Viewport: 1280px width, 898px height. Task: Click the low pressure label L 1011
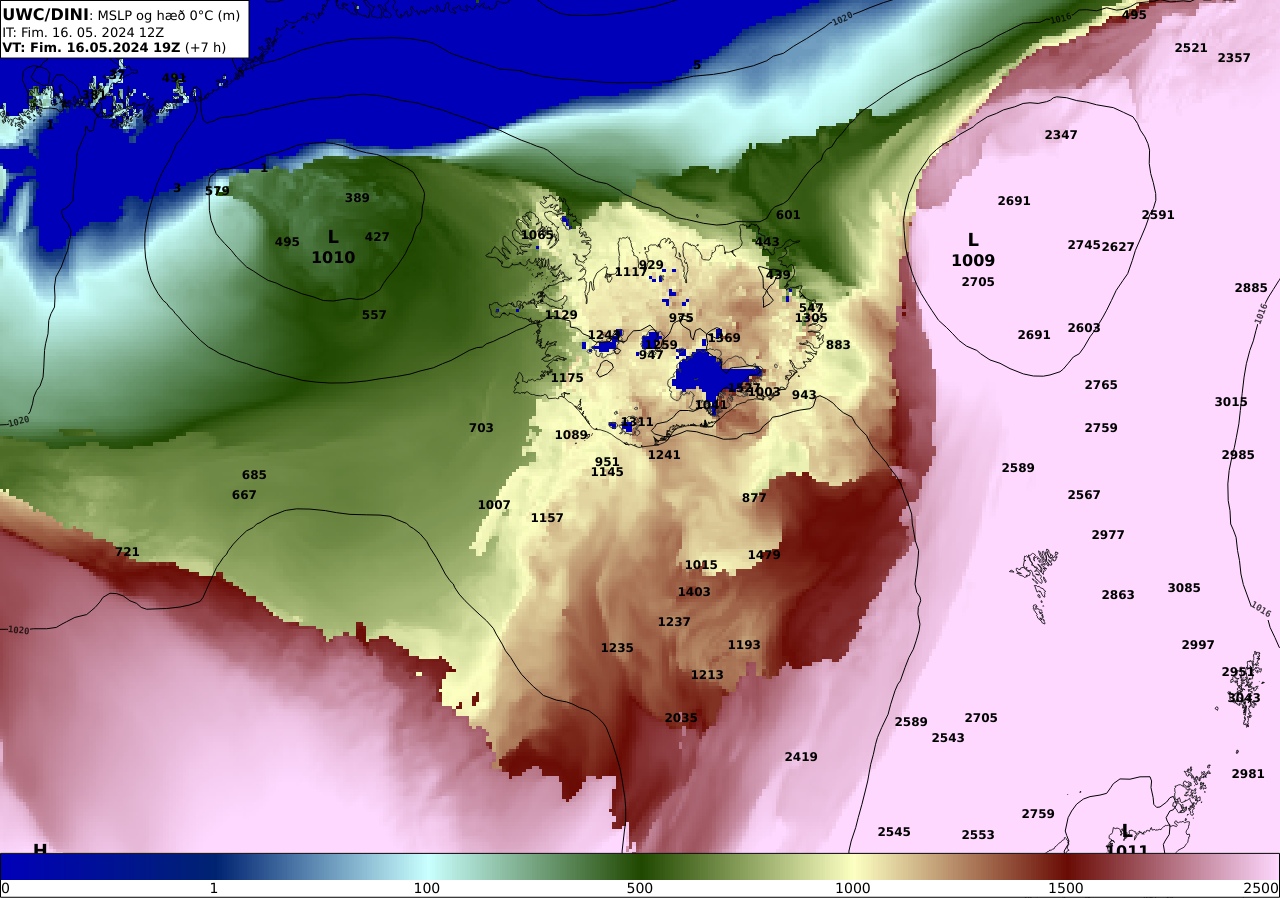pyautogui.click(x=1127, y=842)
